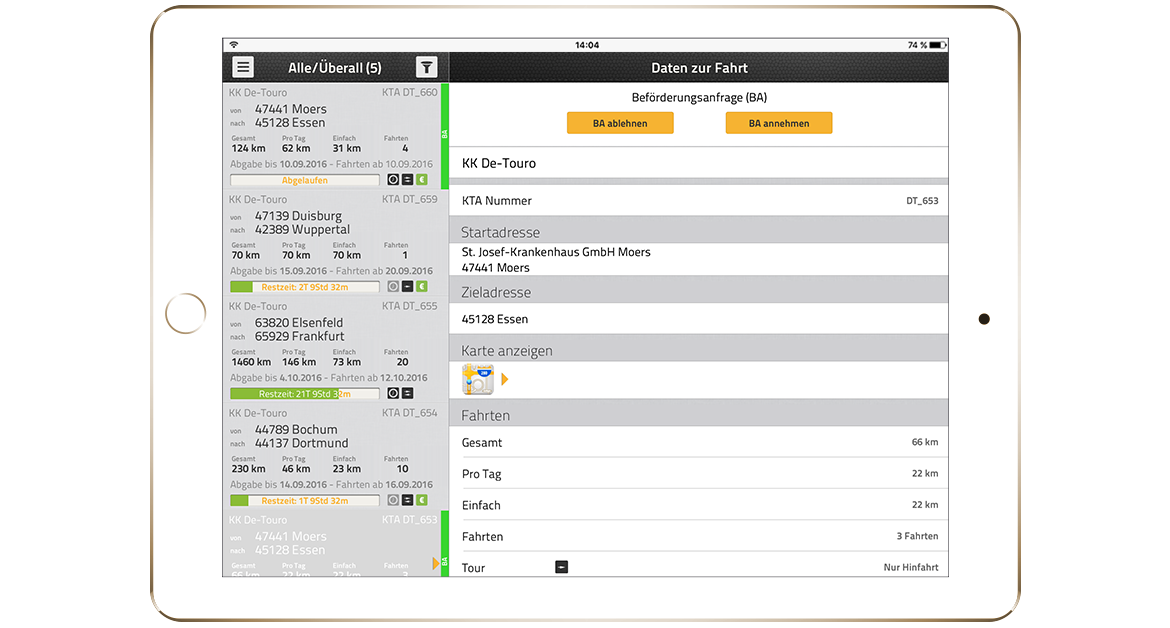1170x628 pixels.
Task: Tap the KTA DT_659 label
Action: [x=410, y=199]
